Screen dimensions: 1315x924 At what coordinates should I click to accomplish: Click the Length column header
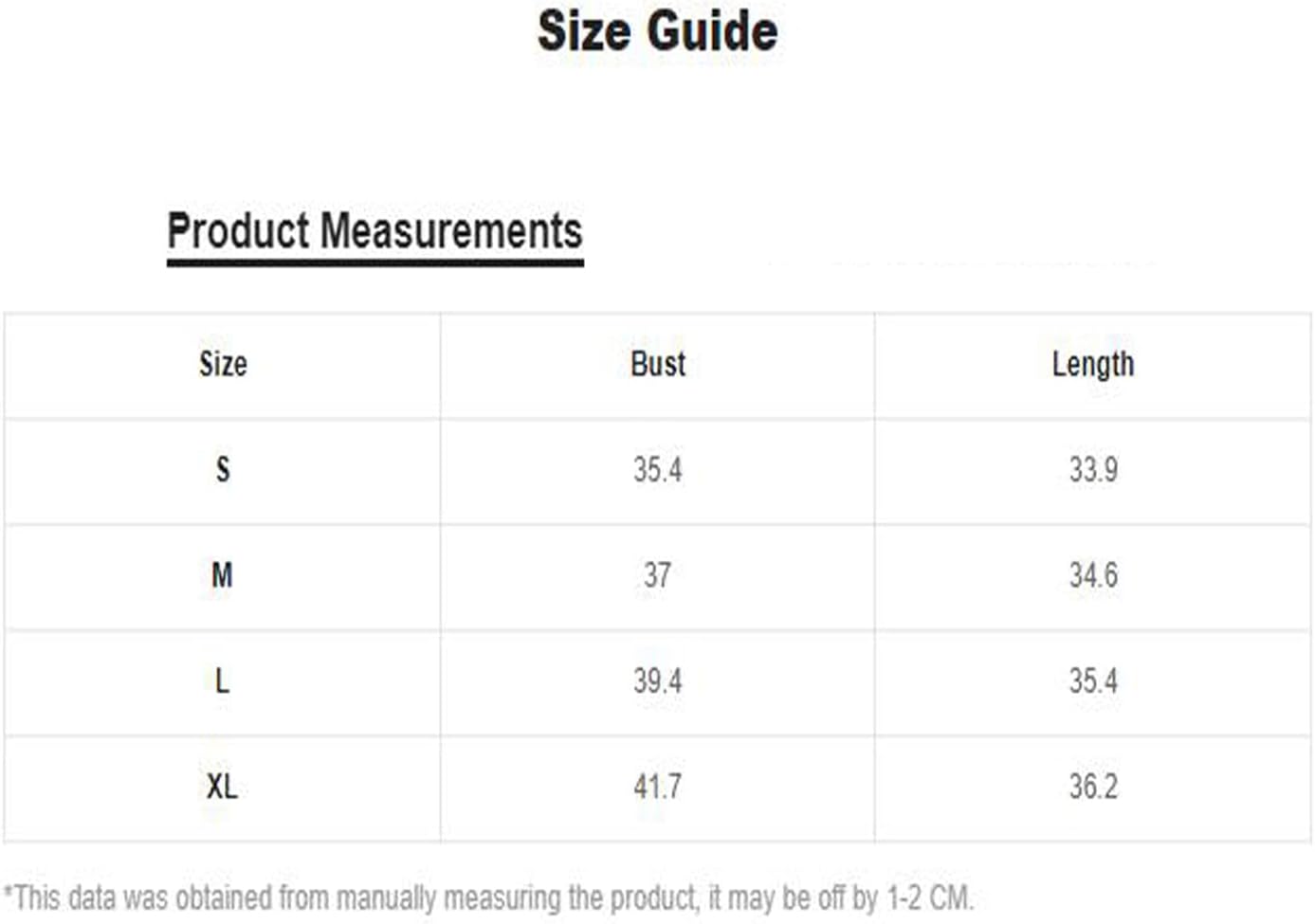click(x=1093, y=365)
